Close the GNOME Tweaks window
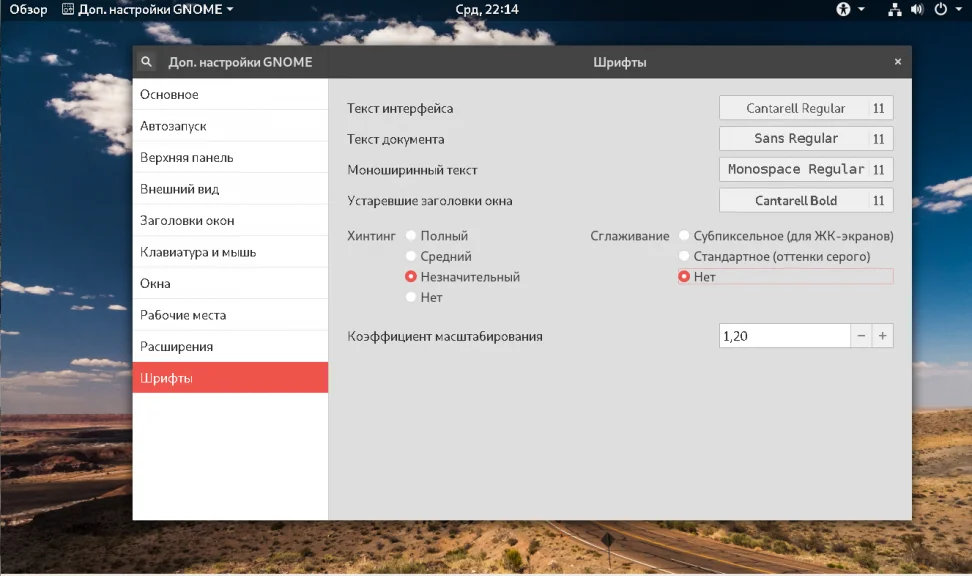The height and width of the screenshot is (576, 972). 898,61
